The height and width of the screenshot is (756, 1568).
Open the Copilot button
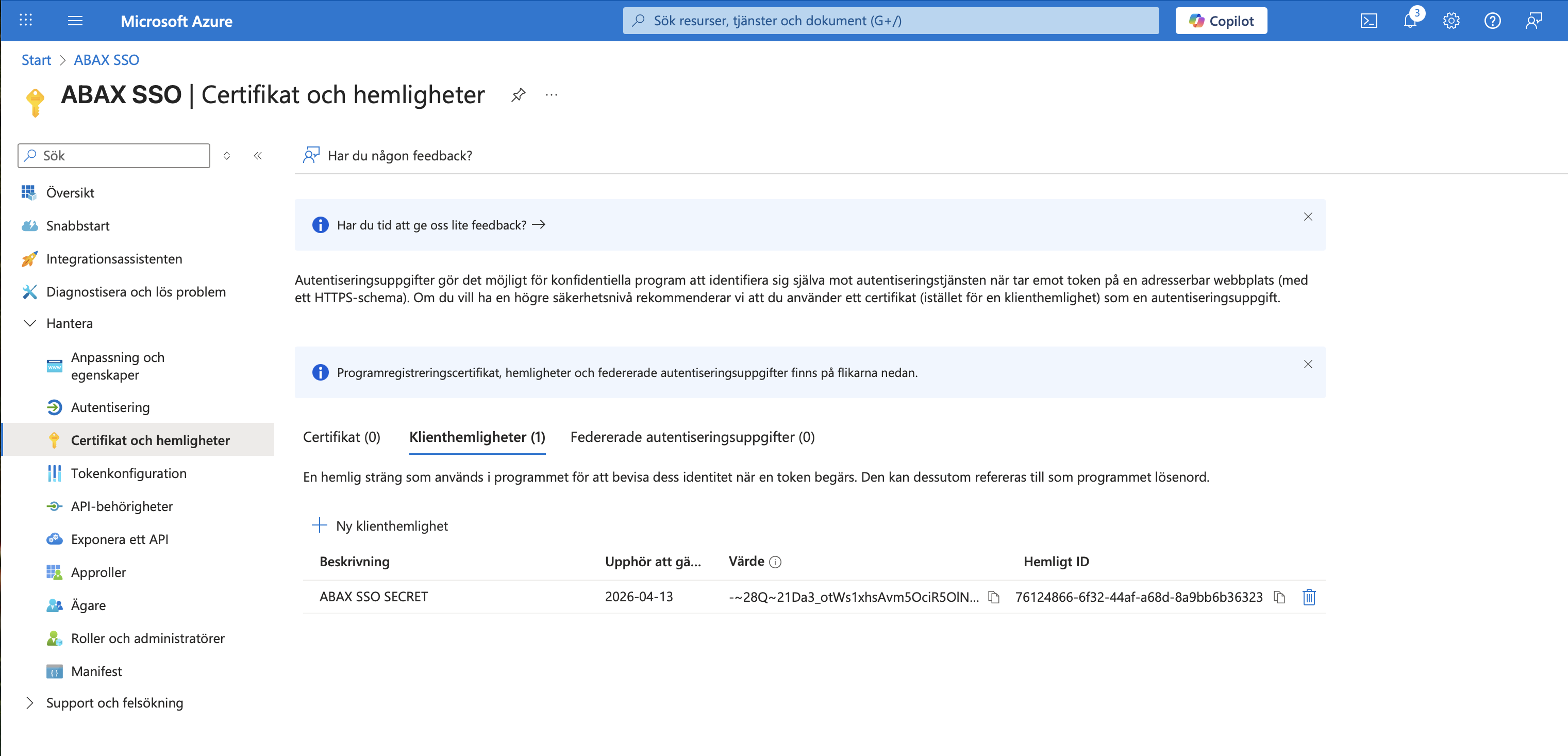tap(1221, 21)
